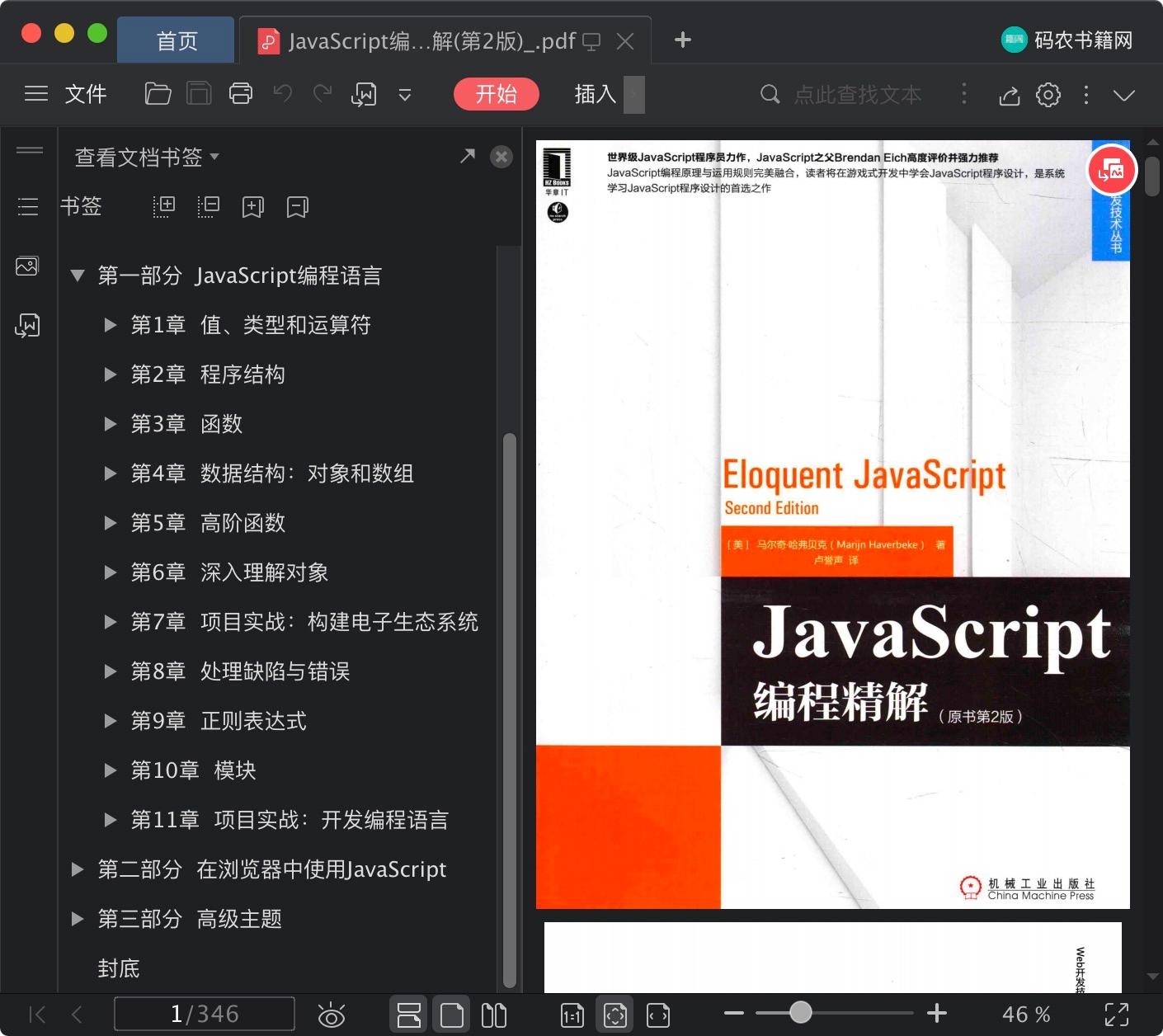
Task: Show the thumbnails sidebar icon
Action: tap(27, 266)
